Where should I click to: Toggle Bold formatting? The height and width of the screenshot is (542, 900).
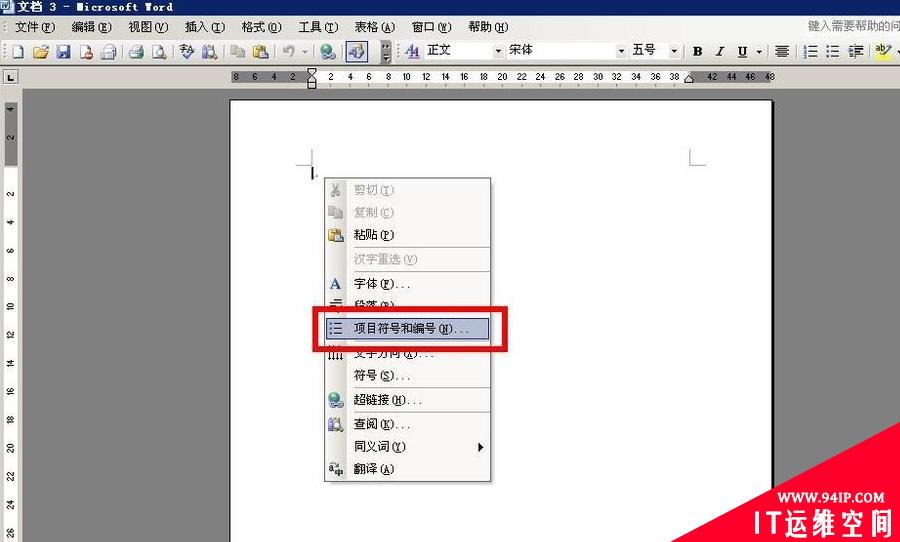tap(697, 52)
